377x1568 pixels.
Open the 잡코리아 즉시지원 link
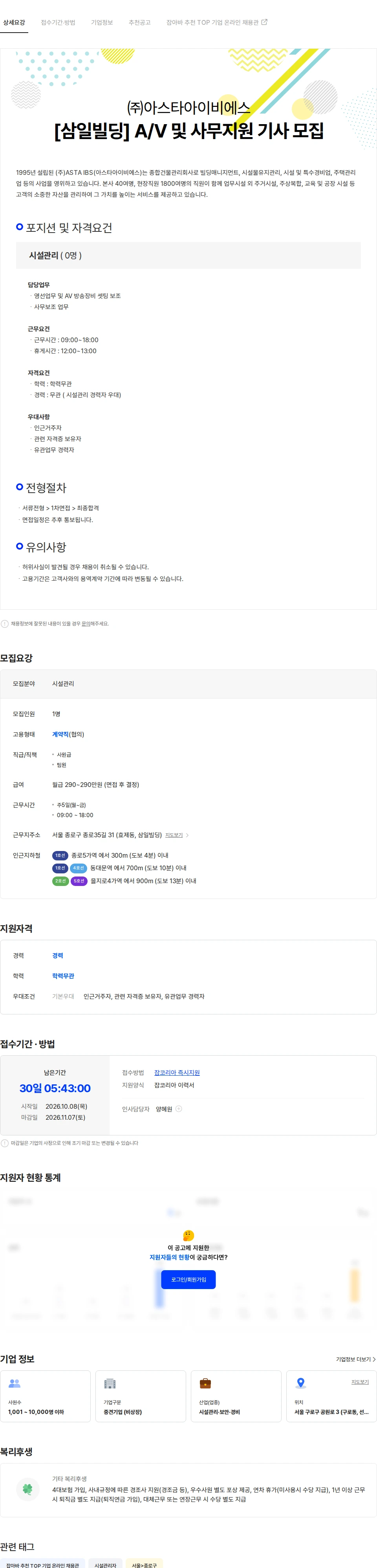point(177,1073)
